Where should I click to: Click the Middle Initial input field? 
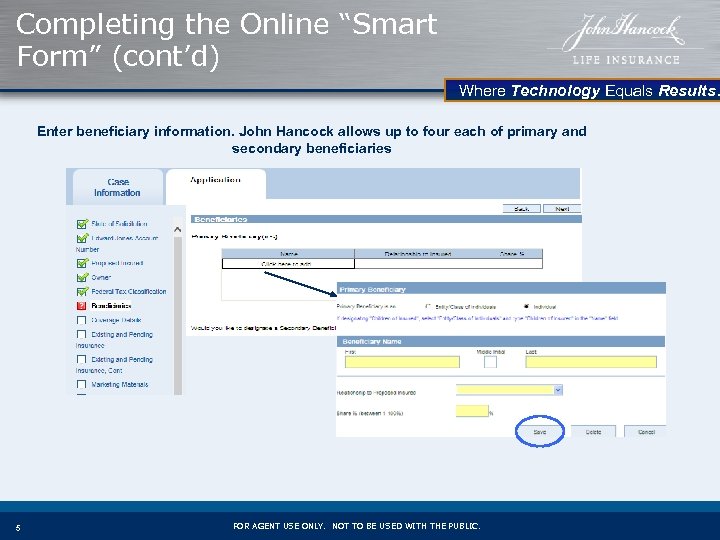[x=490, y=362]
